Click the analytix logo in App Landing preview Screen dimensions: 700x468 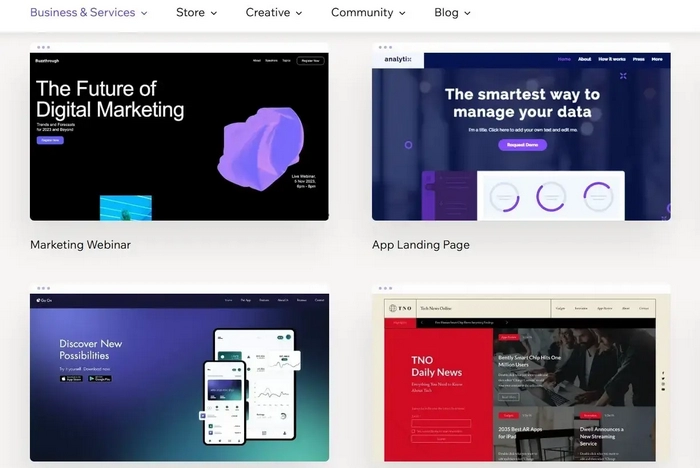pyautogui.click(x=398, y=59)
